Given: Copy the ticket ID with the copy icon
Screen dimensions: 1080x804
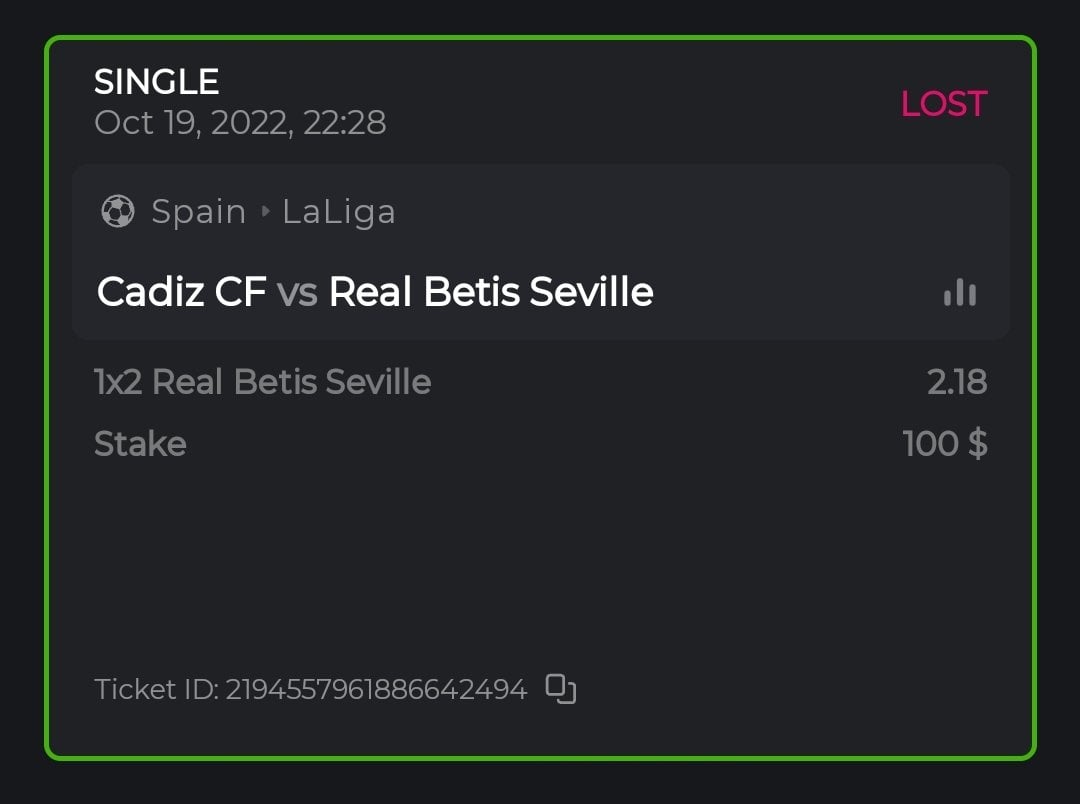Looking at the screenshot, I should (x=561, y=689).
